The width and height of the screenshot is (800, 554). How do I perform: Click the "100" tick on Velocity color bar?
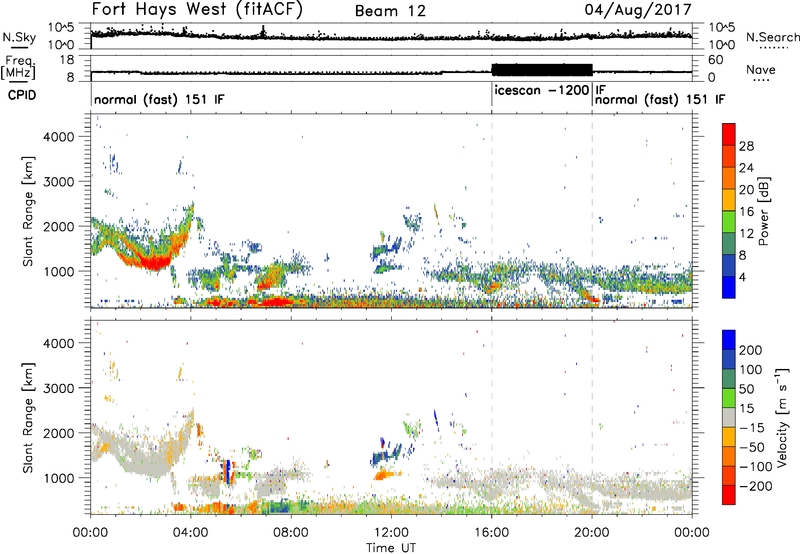[751, 369]
